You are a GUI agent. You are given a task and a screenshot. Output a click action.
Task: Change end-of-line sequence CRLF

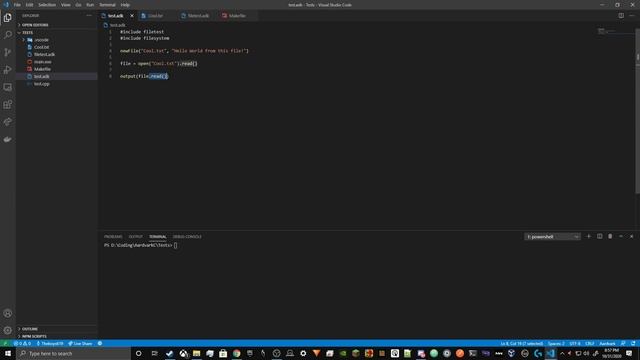(x=590, y=344)
